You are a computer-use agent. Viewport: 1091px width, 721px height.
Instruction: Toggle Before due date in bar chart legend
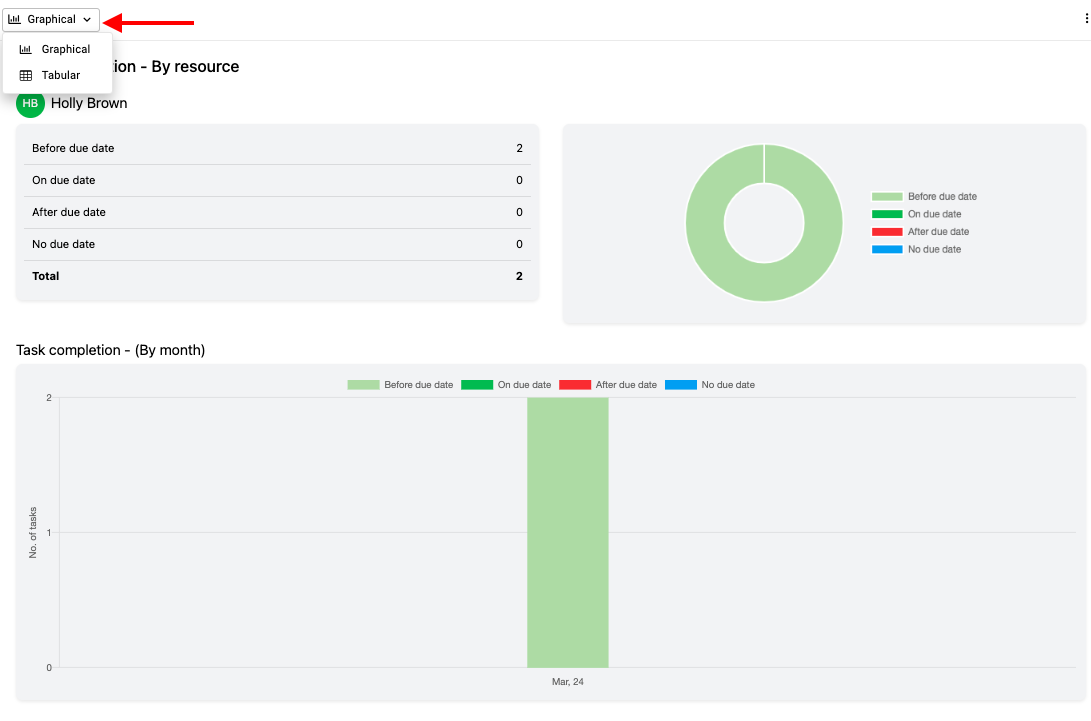pyautogui.click(x=400, y=385)
